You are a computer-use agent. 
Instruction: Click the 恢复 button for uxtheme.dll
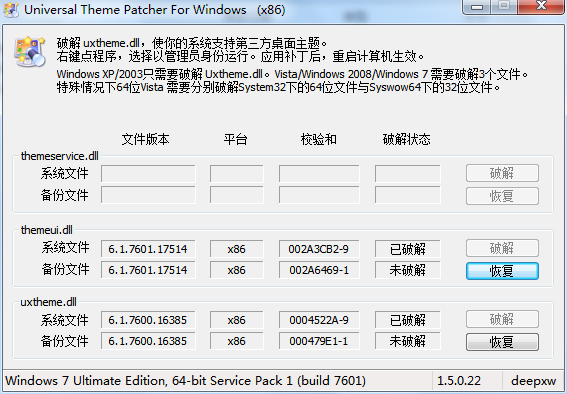(502, 342)
